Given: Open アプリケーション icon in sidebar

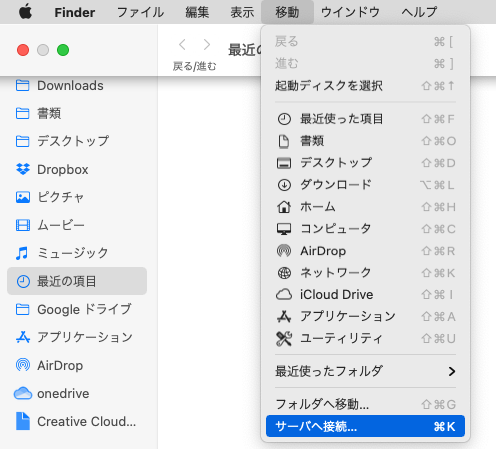Looking at the screenshot, I should (23, 337).
